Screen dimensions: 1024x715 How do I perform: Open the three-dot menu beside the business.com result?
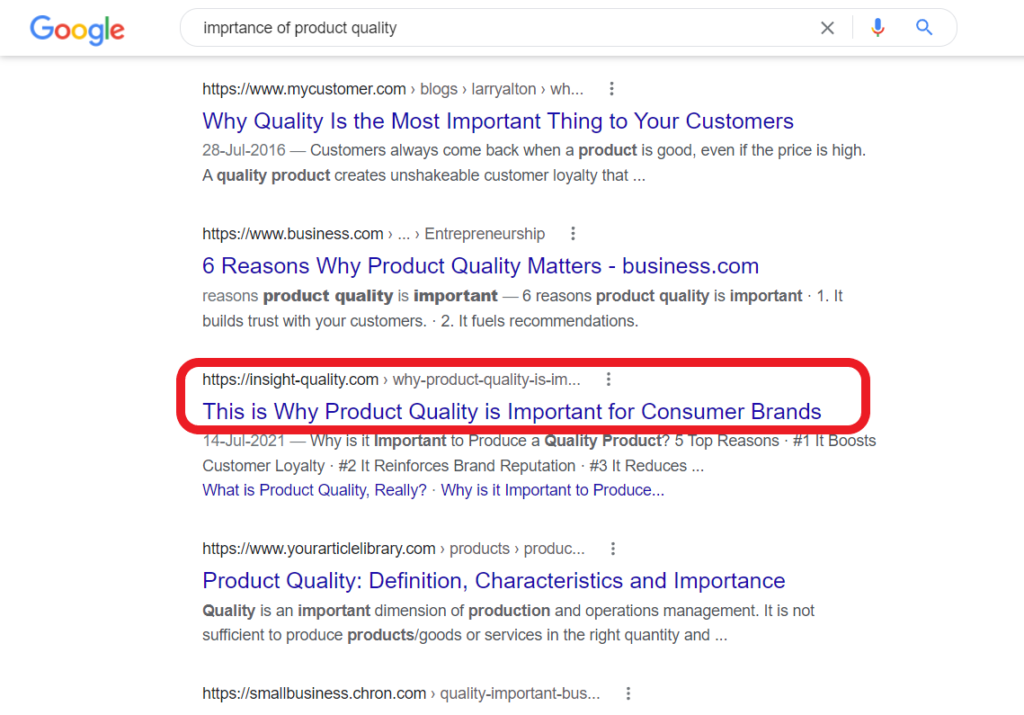click(x=573, y=233)
